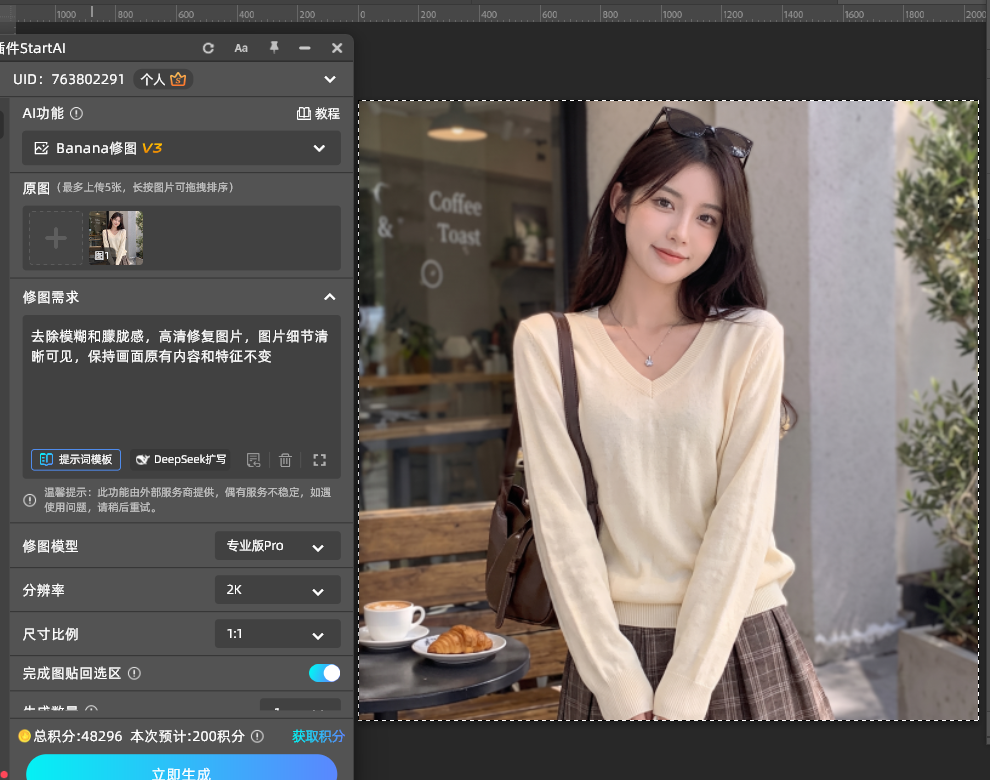Click the refresh icon in StartAI header
This screenshot has width=990, height=780.
tap(208, 48)
